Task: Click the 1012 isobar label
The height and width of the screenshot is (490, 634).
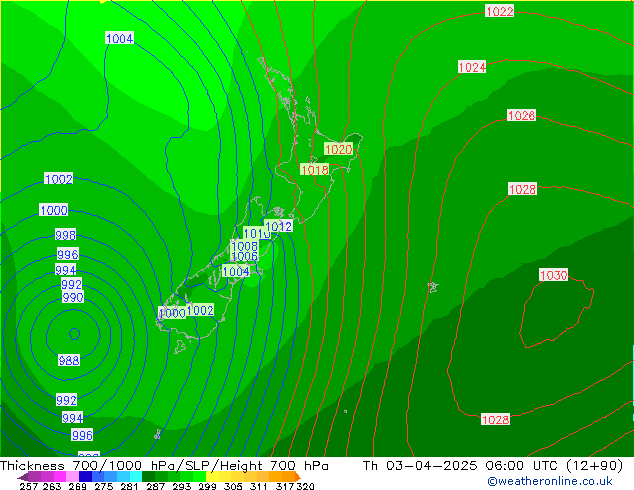Action: pos(278,226)
